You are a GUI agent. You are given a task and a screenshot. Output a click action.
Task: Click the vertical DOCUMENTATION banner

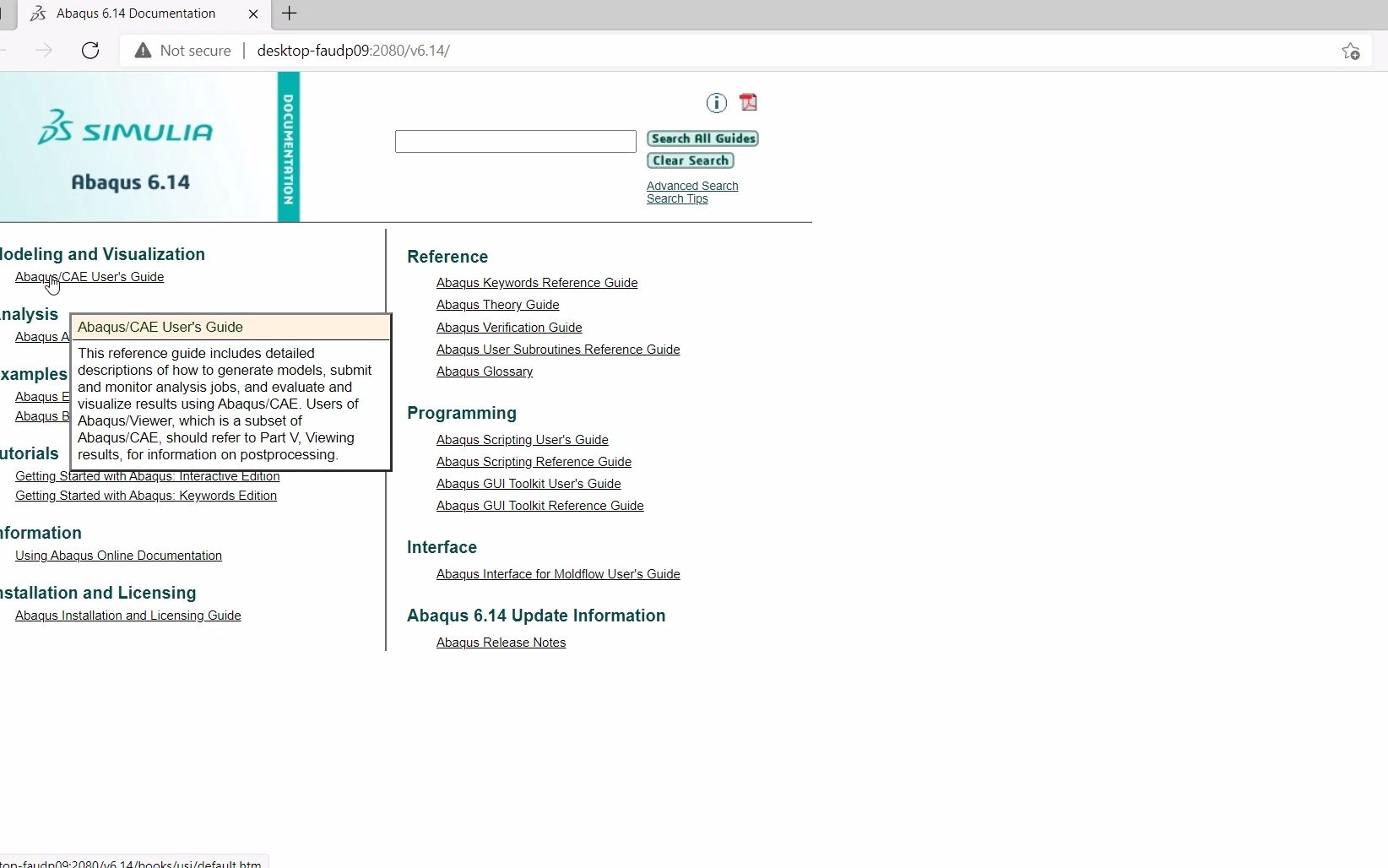[x=289, y=147]
